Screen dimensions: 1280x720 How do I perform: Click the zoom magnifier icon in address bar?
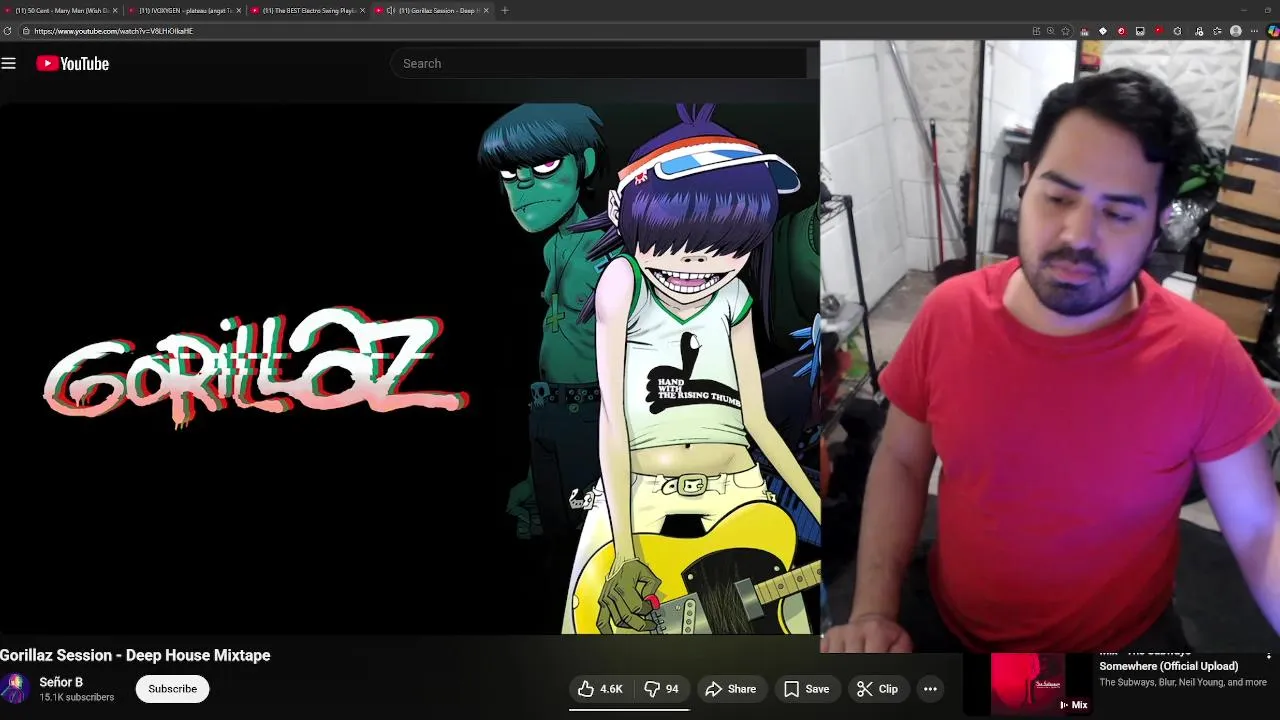(1050, 31)
